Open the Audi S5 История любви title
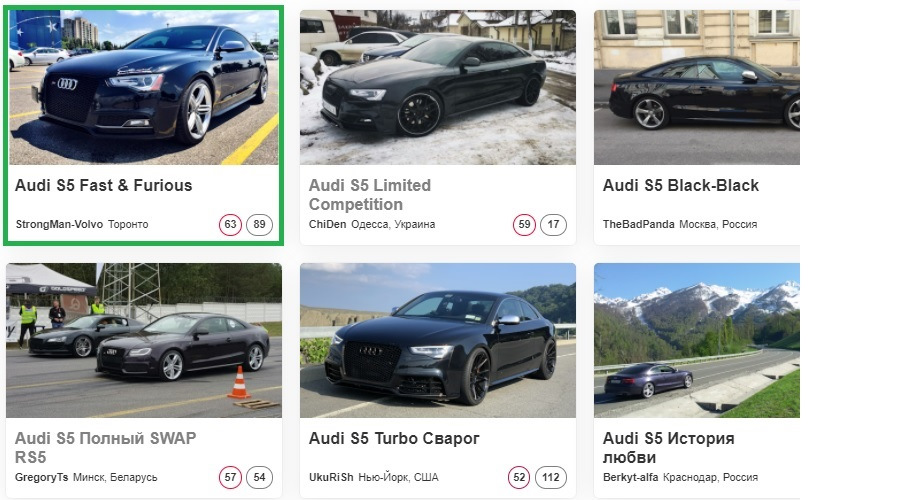The image size is (900, 500). pos(669,448)
